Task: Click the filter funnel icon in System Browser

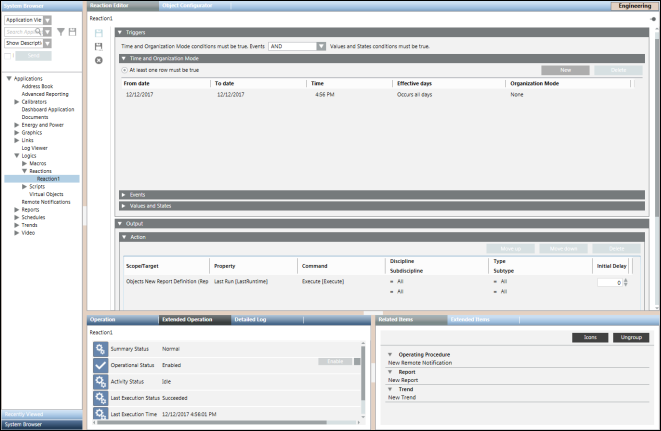Action: [x=60, y=32]
